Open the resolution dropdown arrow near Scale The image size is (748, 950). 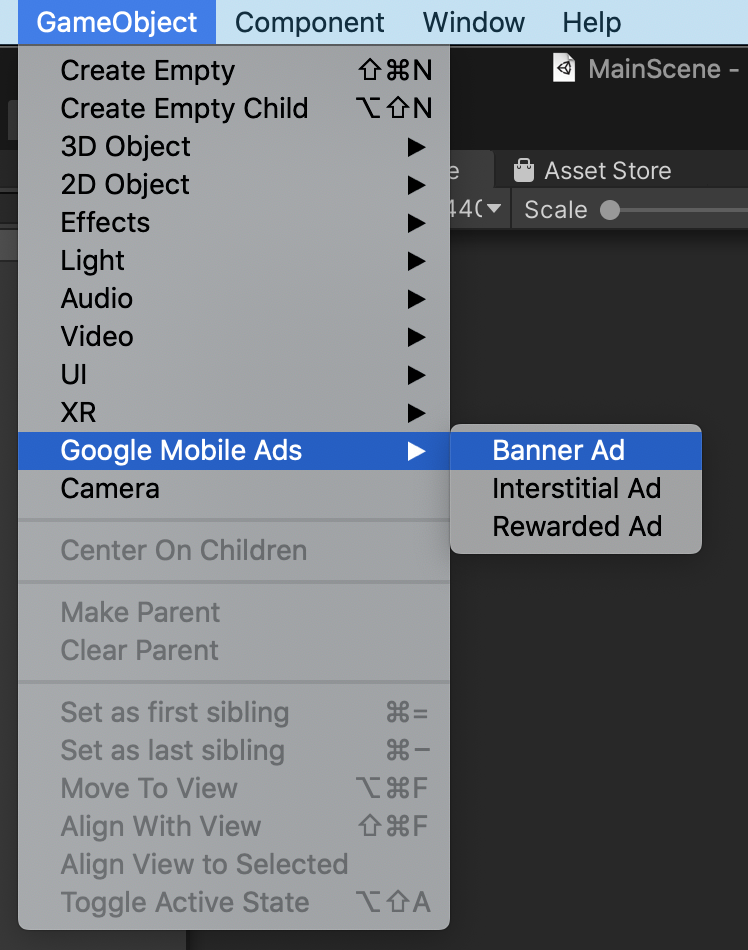(493, 209)
